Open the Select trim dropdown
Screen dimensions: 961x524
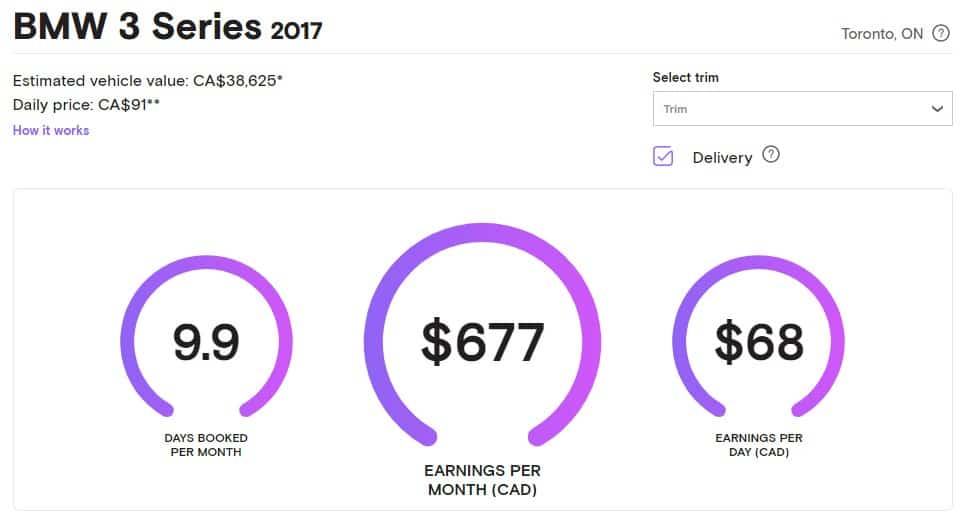tap(803, 108)
